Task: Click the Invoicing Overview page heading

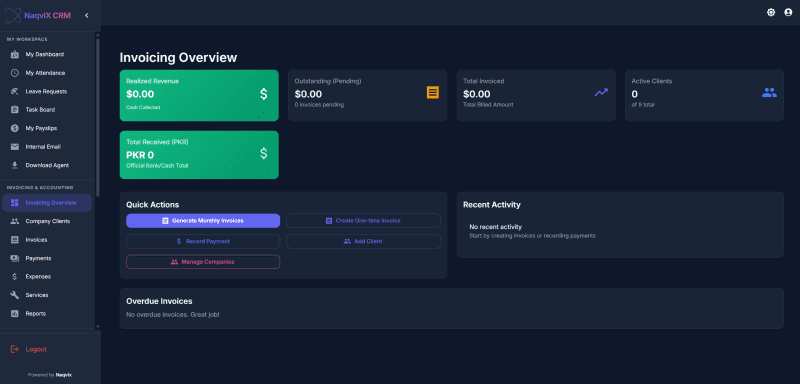Action: click(178, 58)
